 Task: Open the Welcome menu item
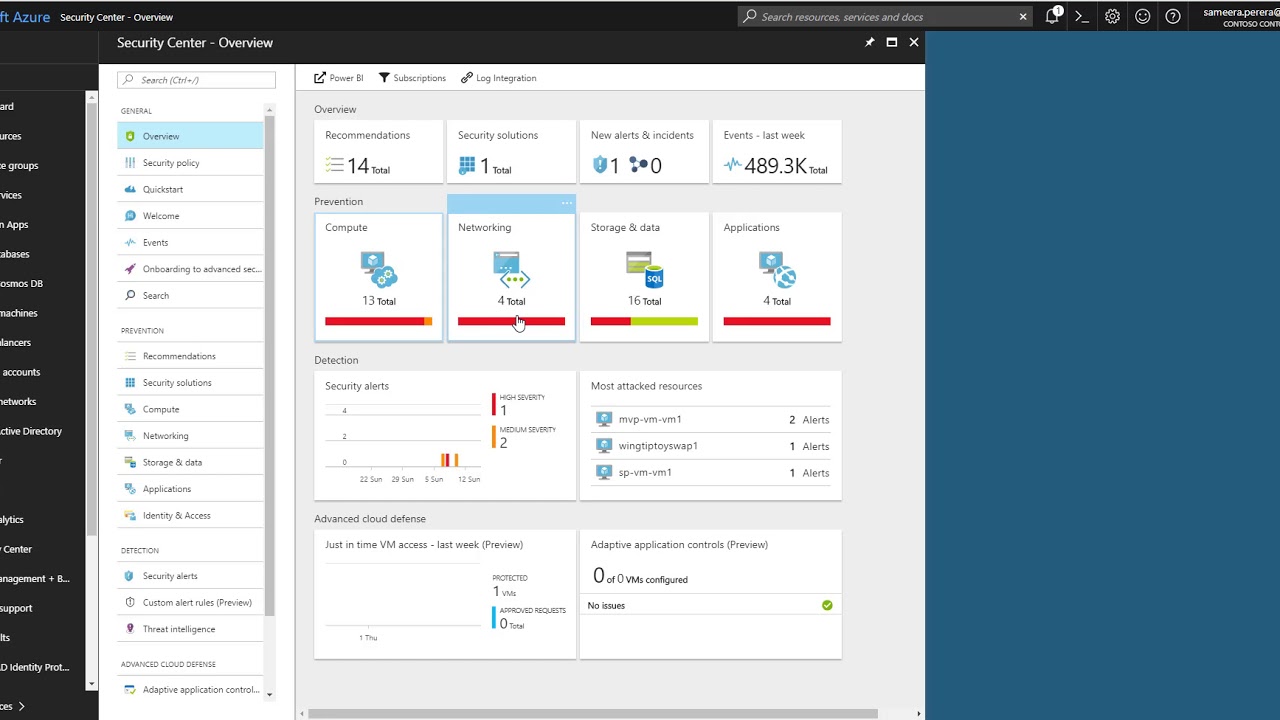(190, 216)
